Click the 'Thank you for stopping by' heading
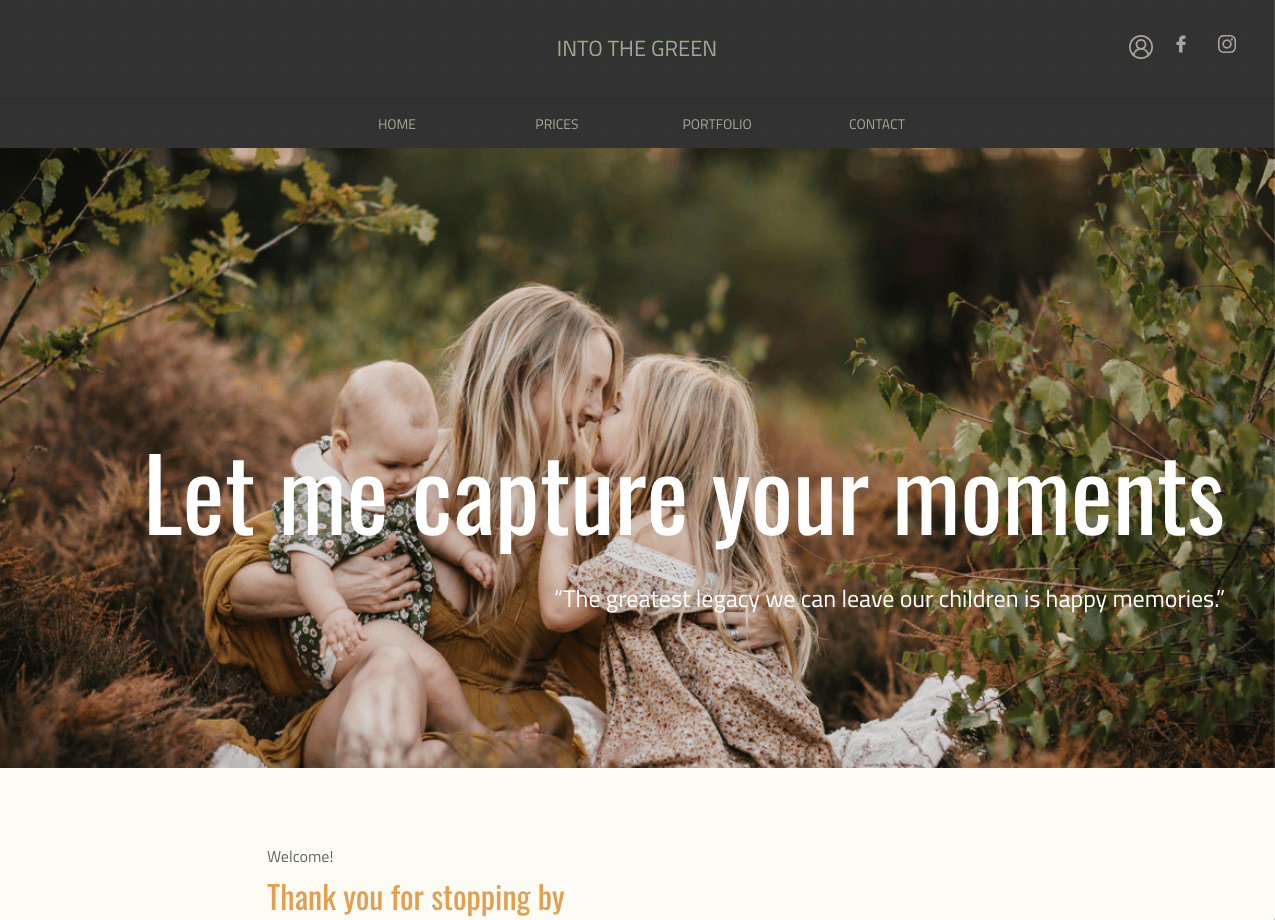The width and height of the screenshot is (1275, 920). pyautogui.click(x=416, y=897)
